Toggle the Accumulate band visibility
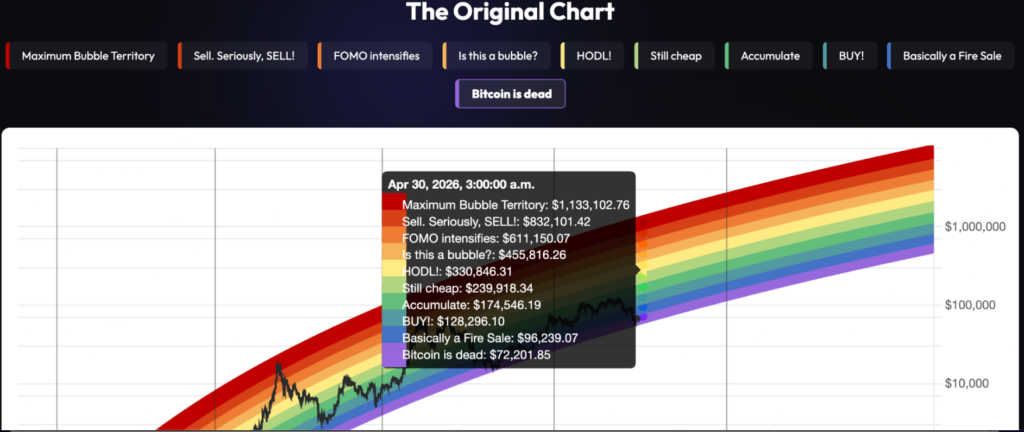 coord(770,56)
